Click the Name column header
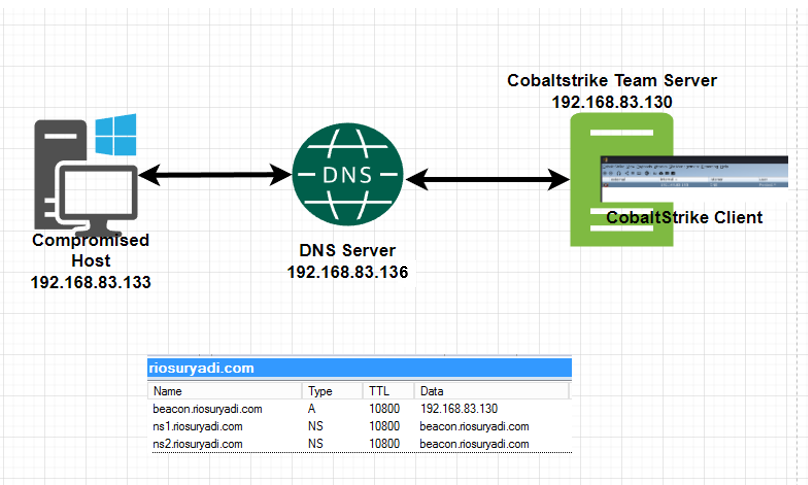 coord(168,392)
